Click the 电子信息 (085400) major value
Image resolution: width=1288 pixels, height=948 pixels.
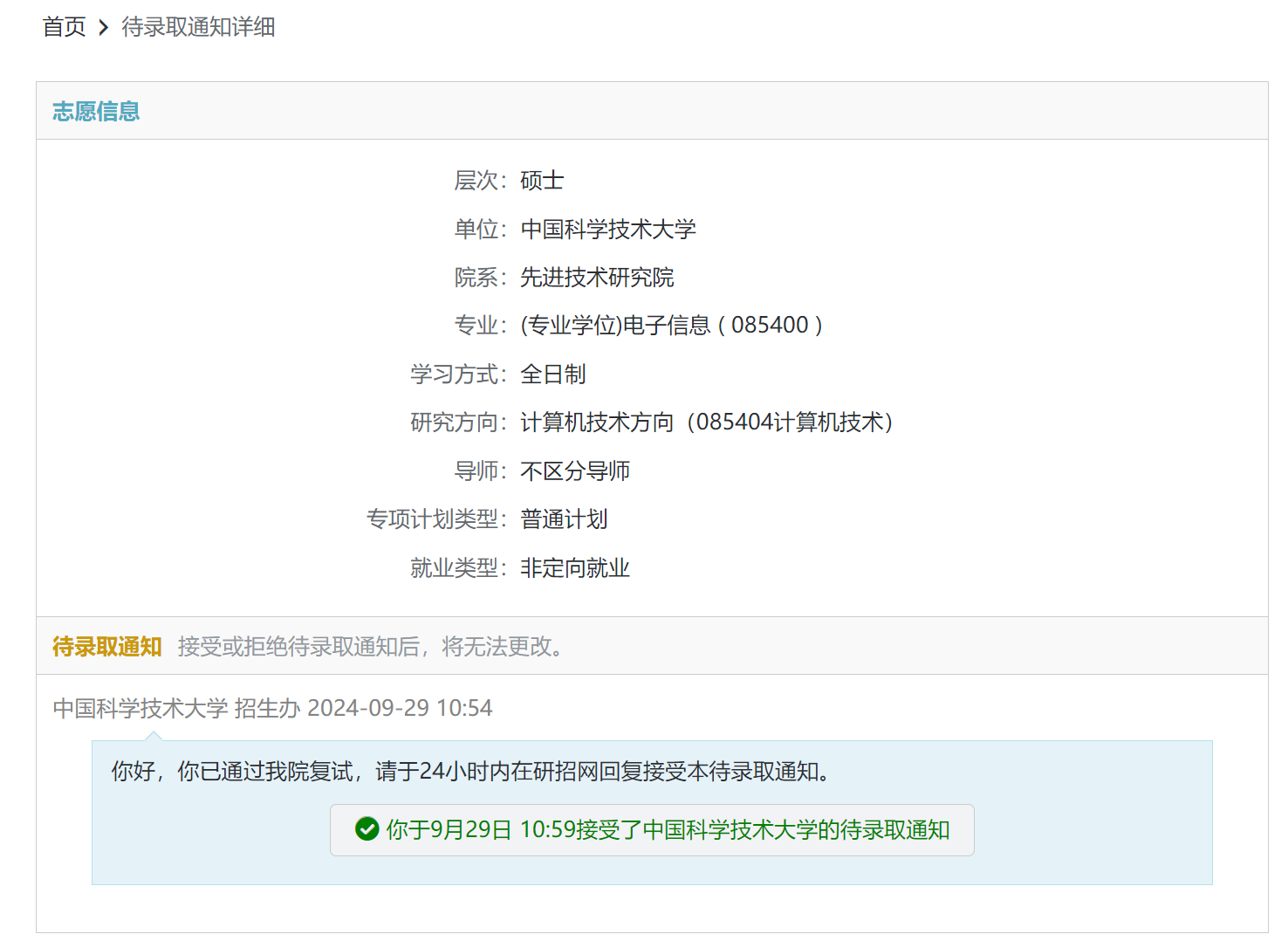[672, 326]
